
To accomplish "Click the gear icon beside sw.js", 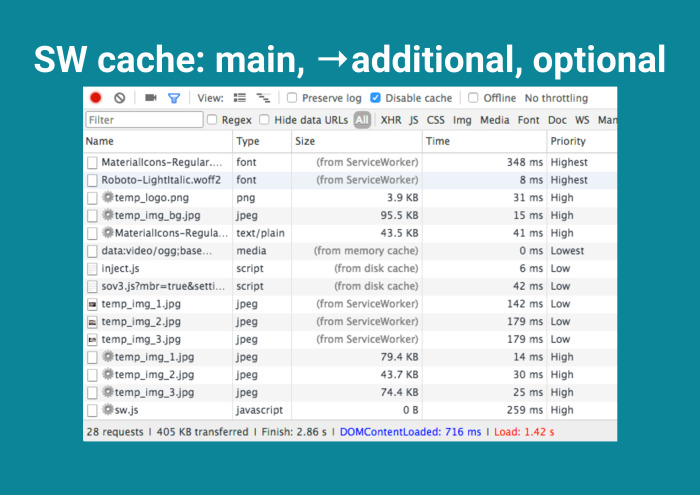I will [x=108, y=409].
